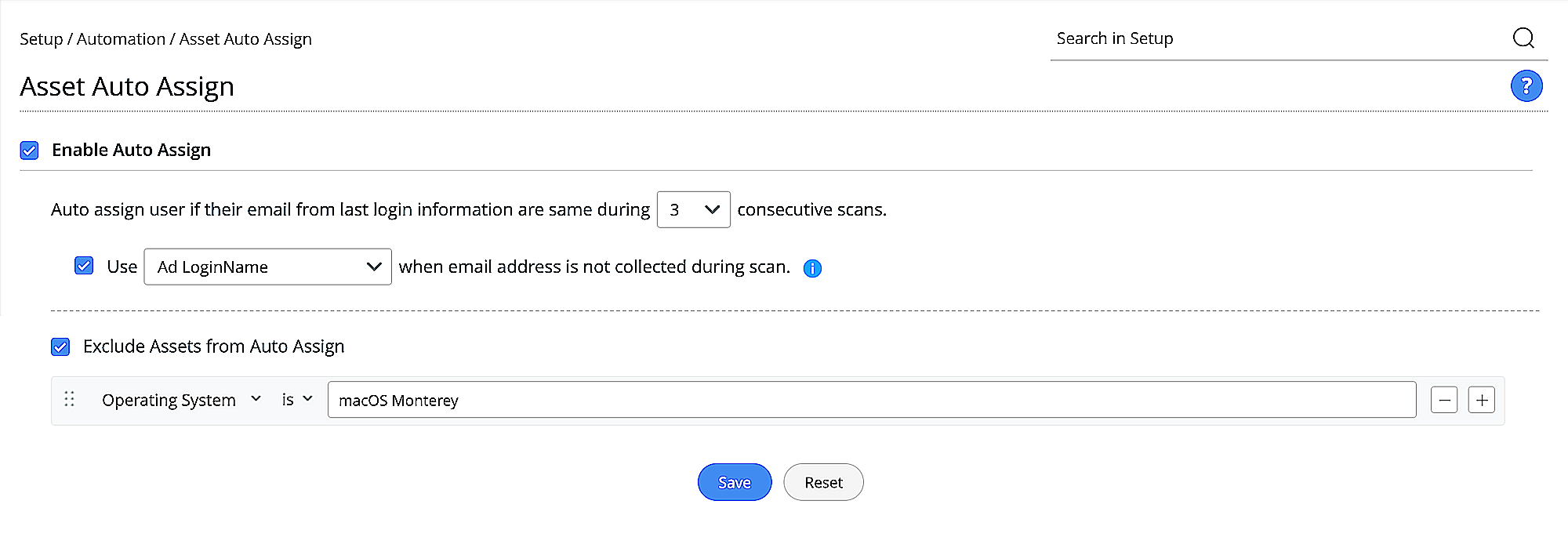The height and width of the screenshot is (537, 1568).
Task: Select the magnifying glass in Search in Setup
Action: (x=1523, y=38)
